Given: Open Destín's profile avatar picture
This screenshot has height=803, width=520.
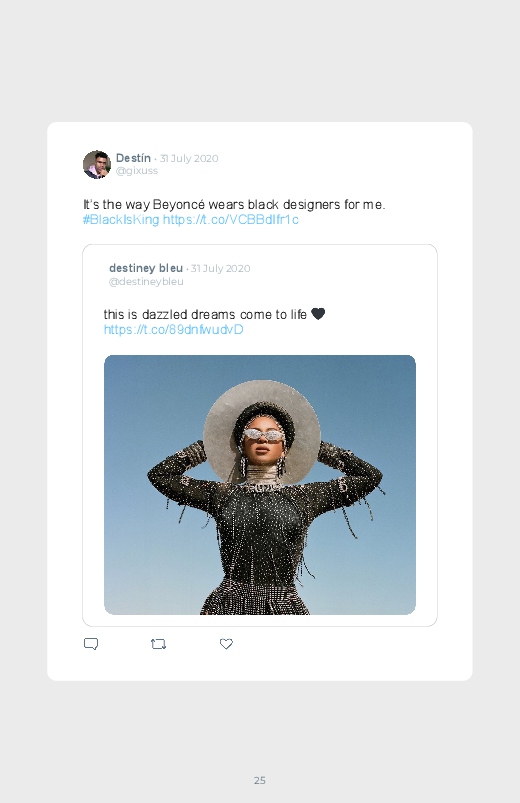Looking at the screenshot, I should 97,164.
